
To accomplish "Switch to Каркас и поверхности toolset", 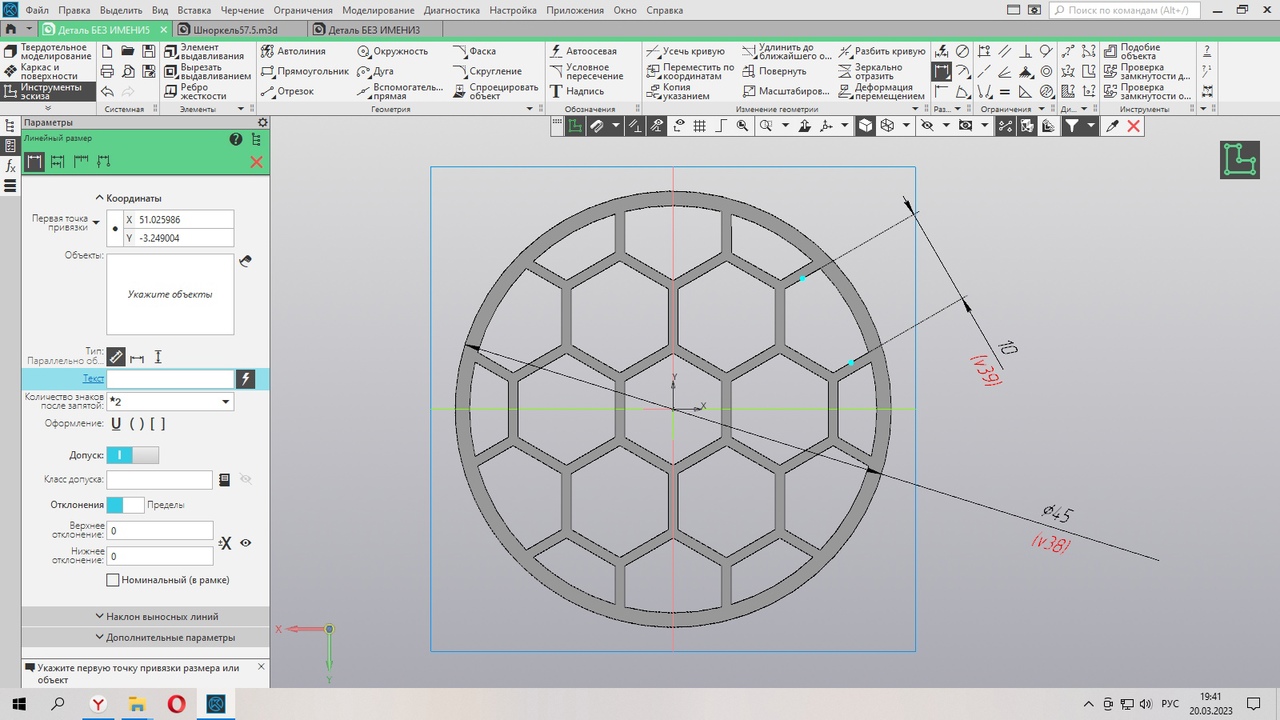I will point(49,71).
